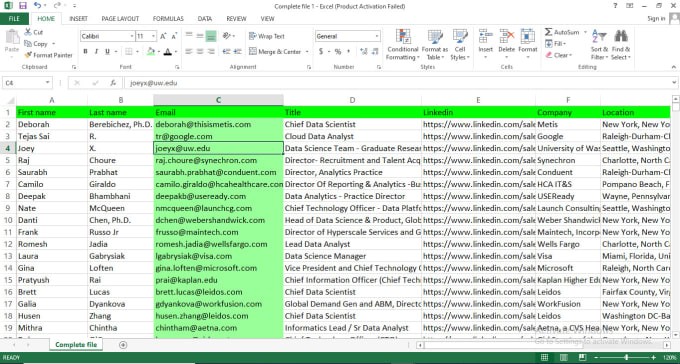Select column C header
This screenshot has height=364, width=680.
click(218, 100)
